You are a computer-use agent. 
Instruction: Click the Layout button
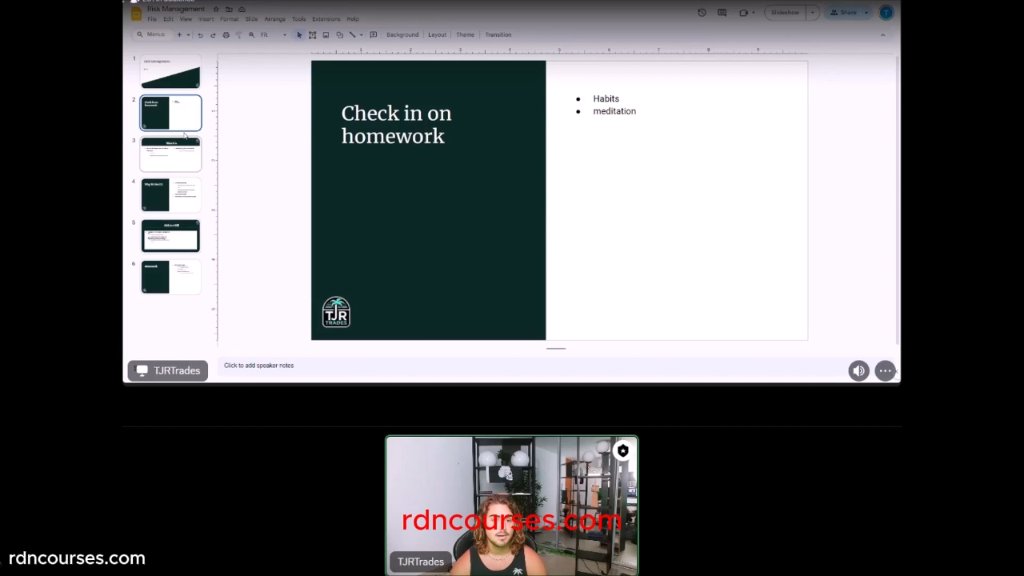[437, 35]
